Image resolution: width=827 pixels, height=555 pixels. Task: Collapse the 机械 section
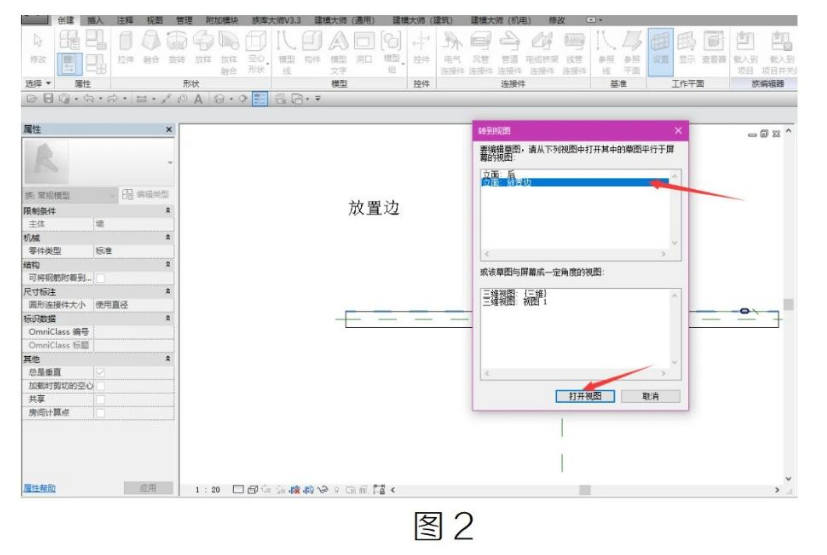pyautogui.click(x=168, y=237)
